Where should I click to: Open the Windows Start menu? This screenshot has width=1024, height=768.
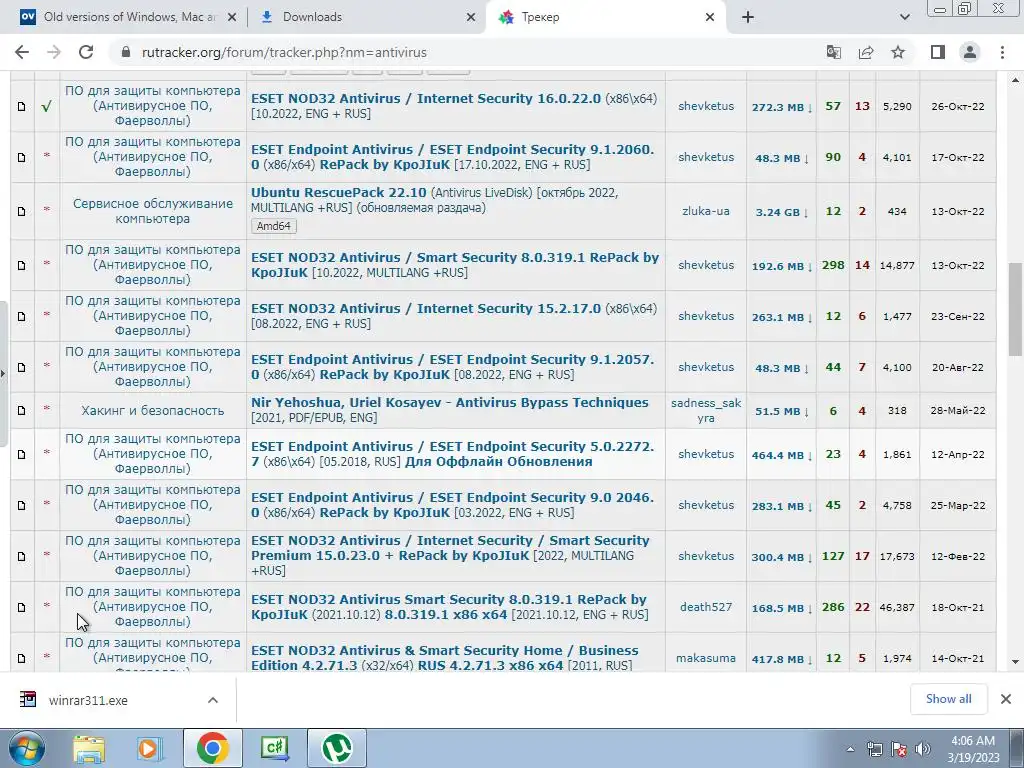coord(25,748)
